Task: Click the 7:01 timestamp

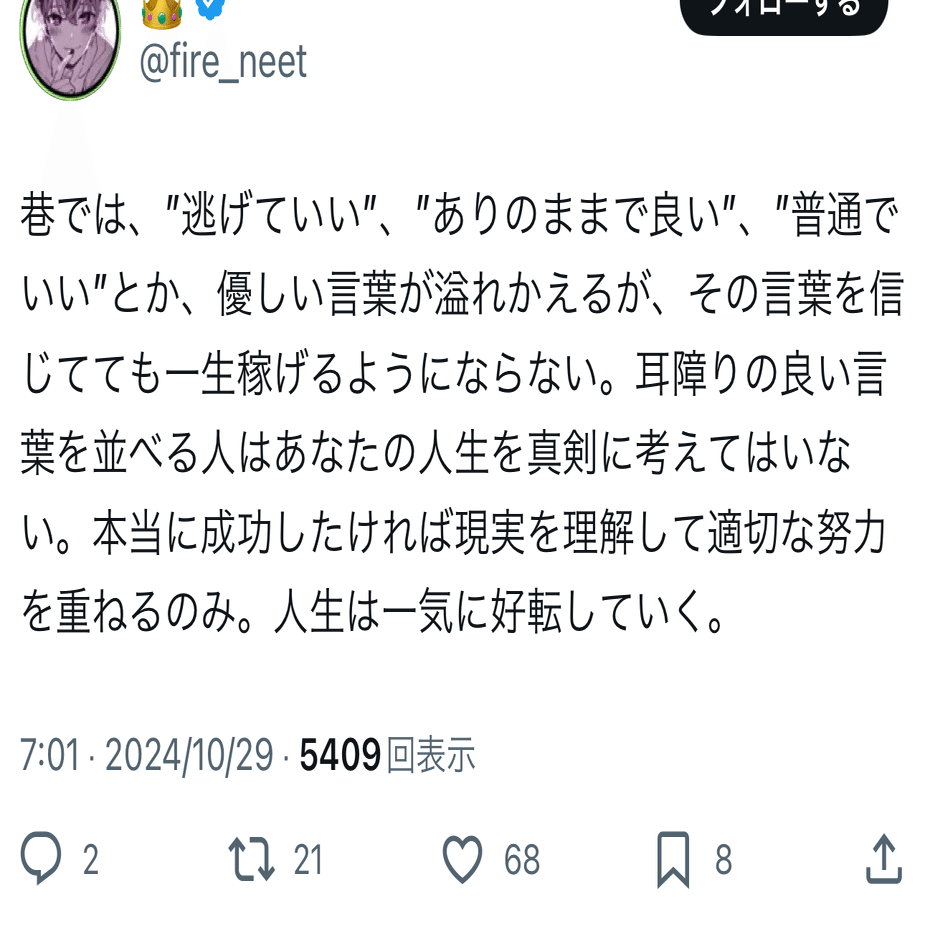Action: pyautogui.click(x=50, y=755)
